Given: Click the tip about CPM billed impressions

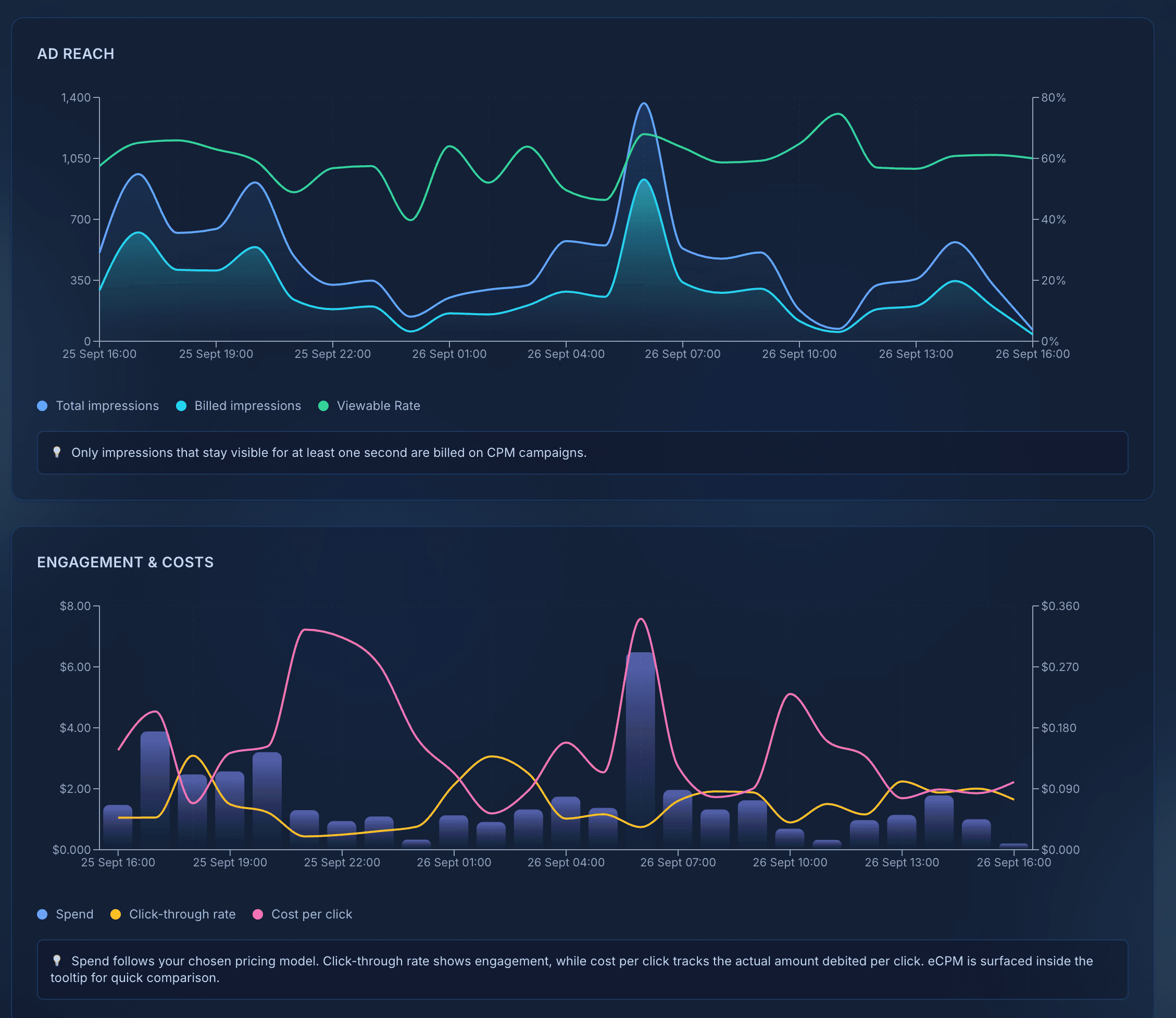Looking at the screenshot, I should click(583, 453).
